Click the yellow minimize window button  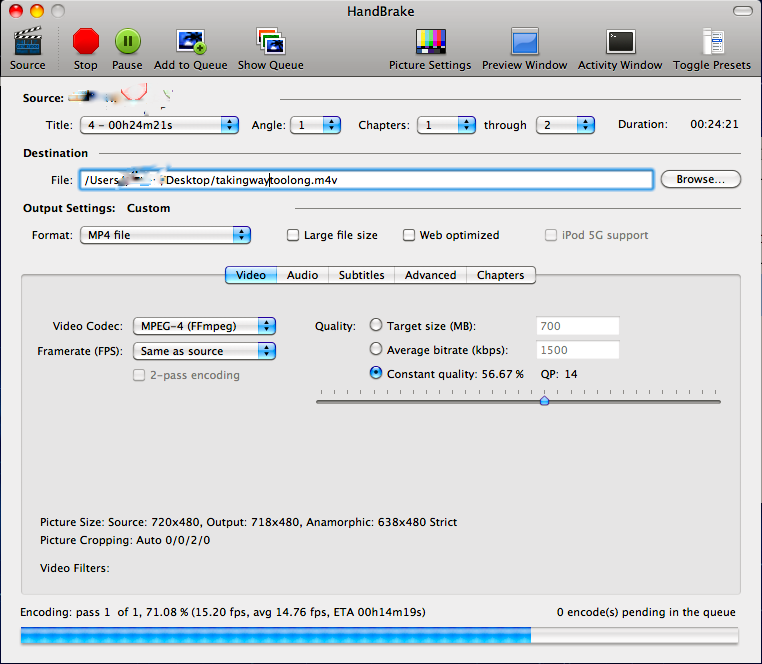(37, 11)
